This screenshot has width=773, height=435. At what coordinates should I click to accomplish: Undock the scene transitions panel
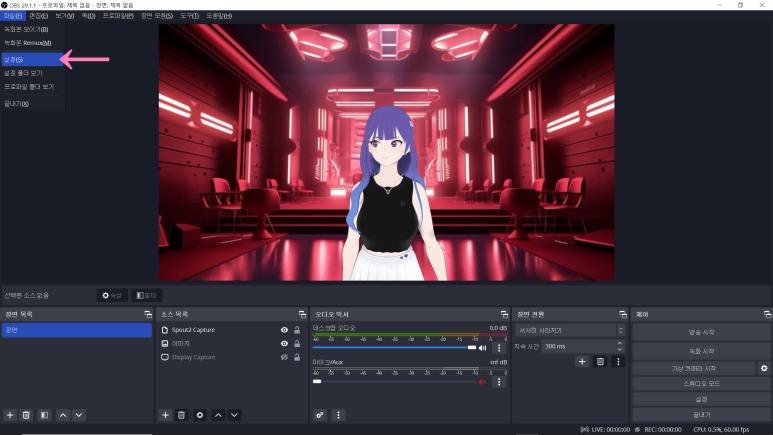[x=623, y=314]
